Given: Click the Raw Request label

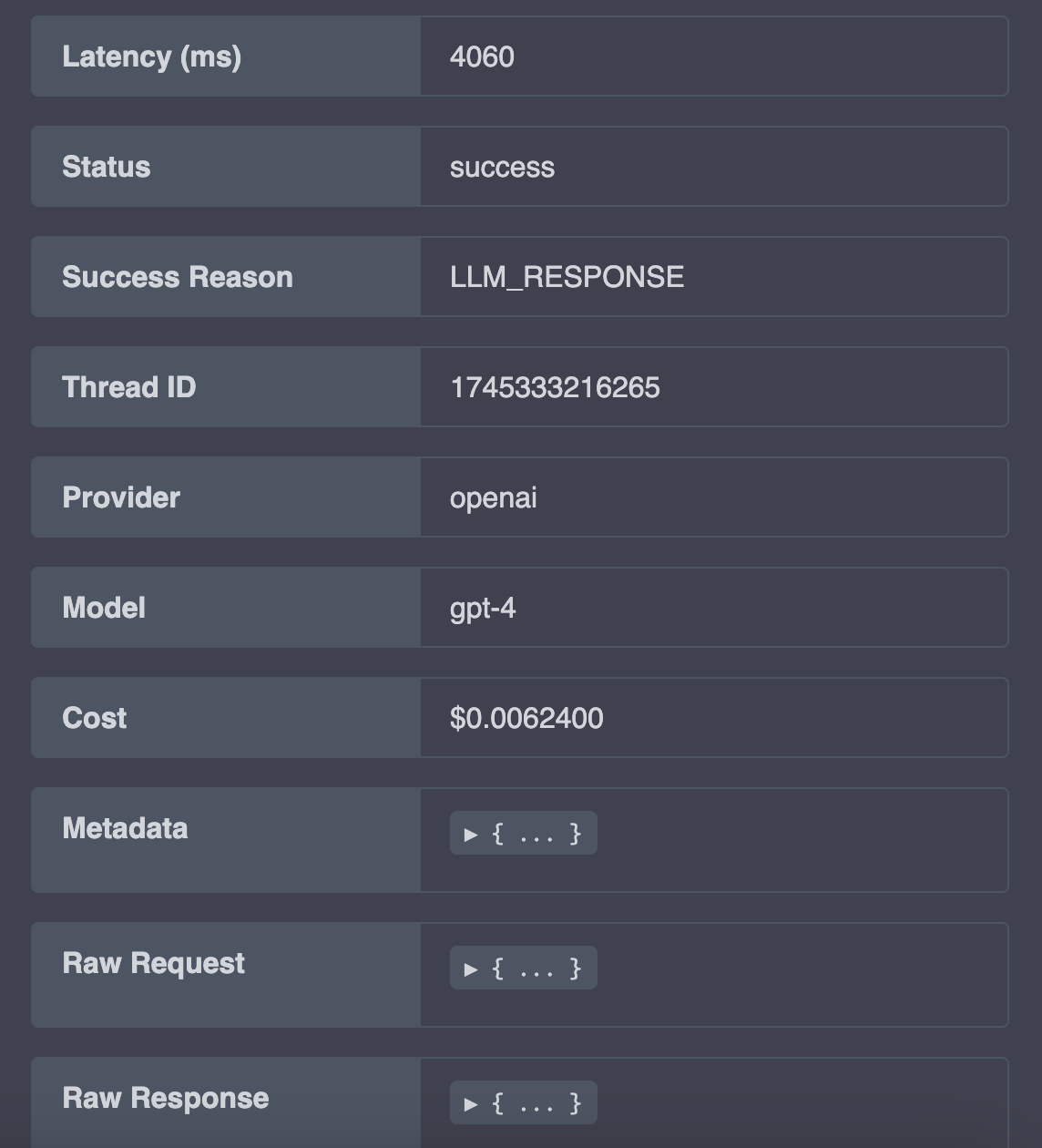Looking at the screenshot, I should pos(154,963).
